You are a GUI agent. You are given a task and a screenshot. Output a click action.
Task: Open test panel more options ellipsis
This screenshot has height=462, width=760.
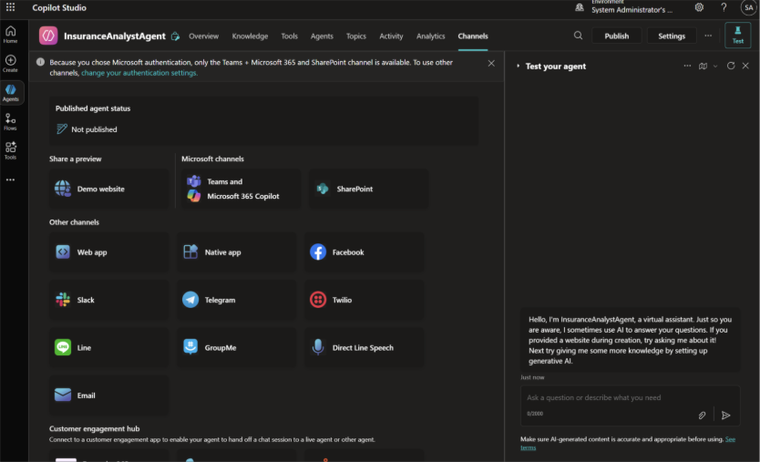(x=687, y=66)
